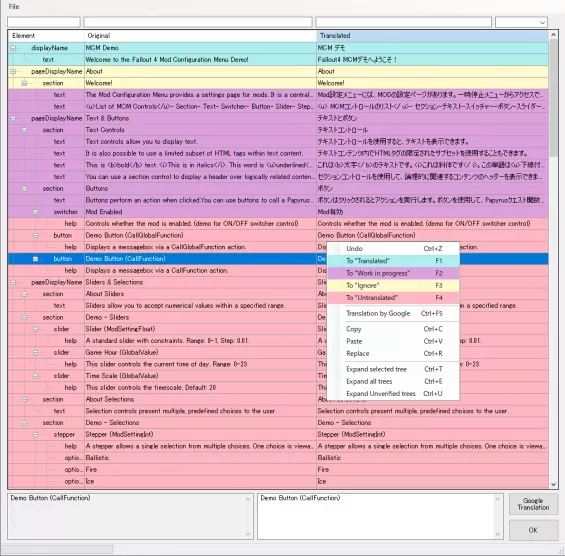Collapse the switcher Mod Enabled node
565x556 pixels.
coord(35,212)
